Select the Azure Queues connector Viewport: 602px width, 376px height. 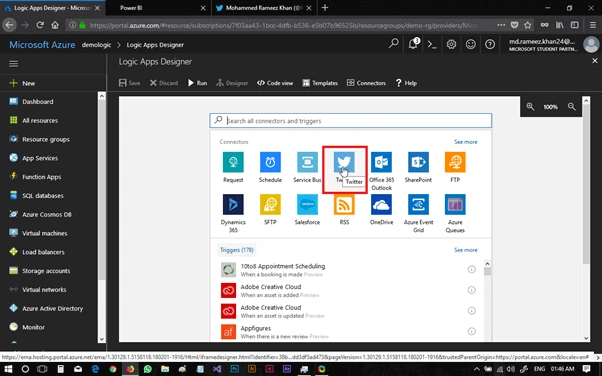coord(455,204)
